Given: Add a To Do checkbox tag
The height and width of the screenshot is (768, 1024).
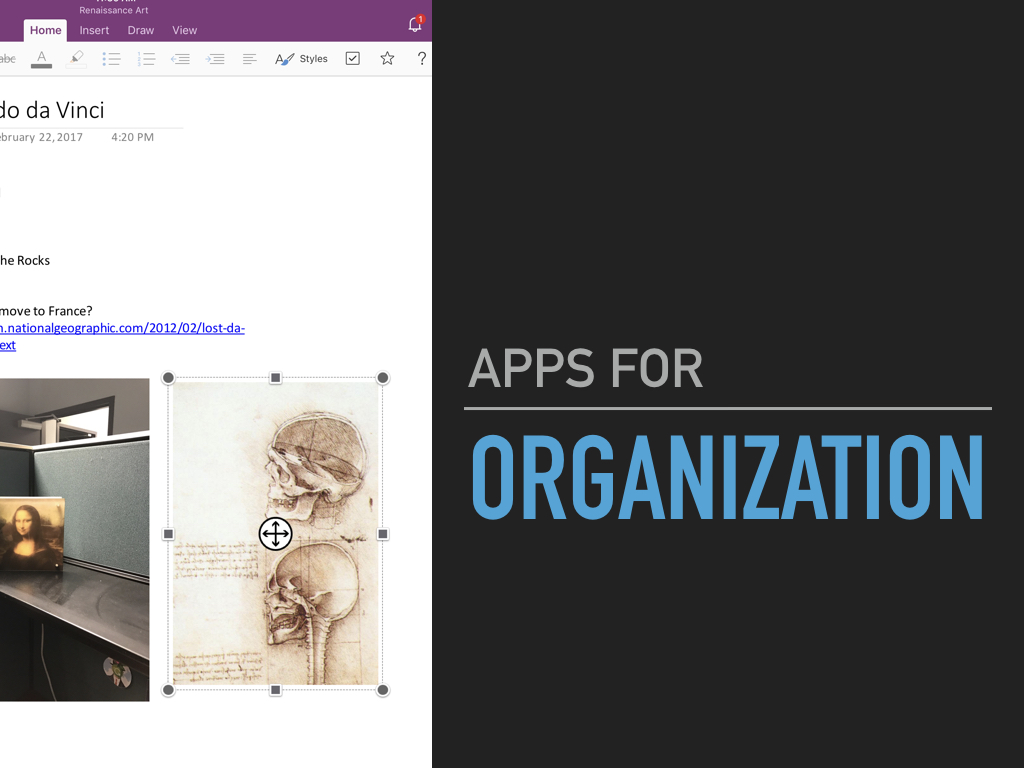Looking at the screenshot, I should (353, 58).
